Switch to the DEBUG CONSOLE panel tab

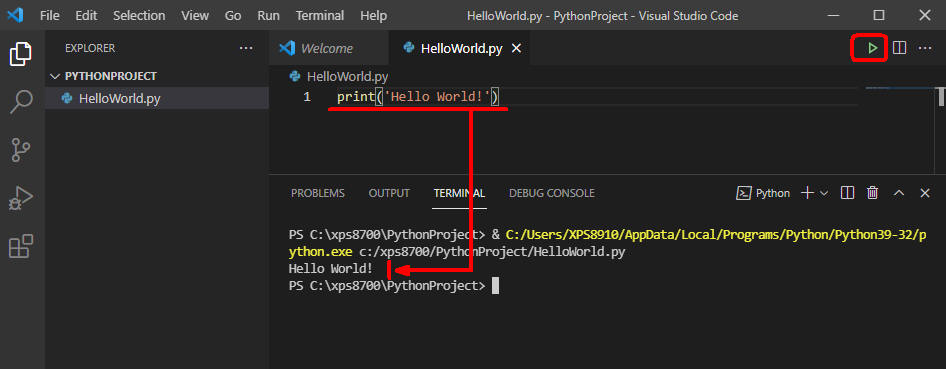552,193
